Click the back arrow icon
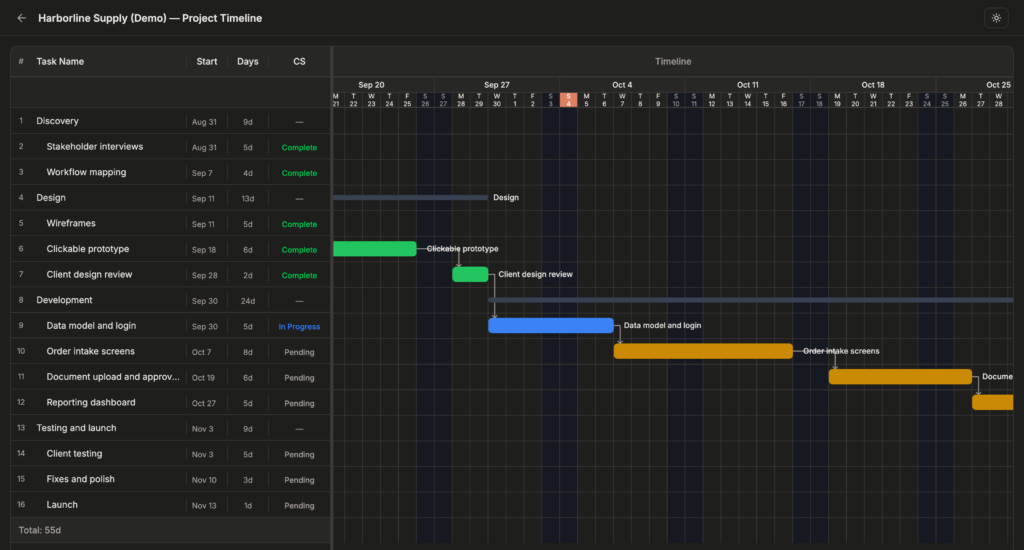The image size is (1024, 550). (22, 18)
